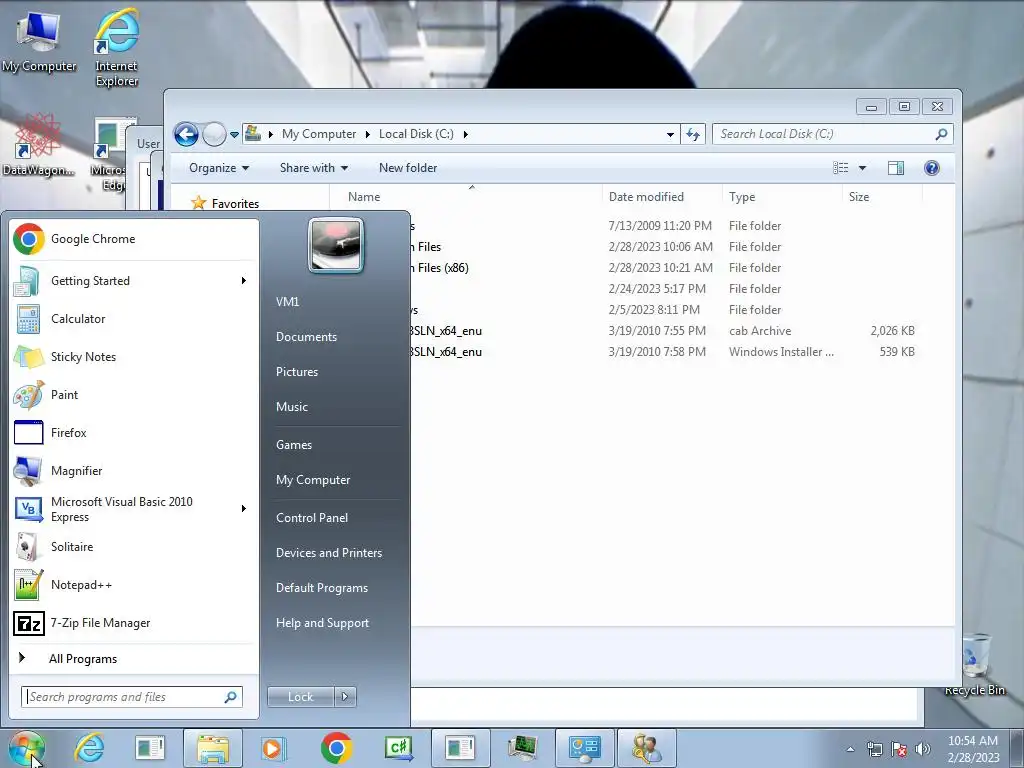The height and width of the screenshot is (768, 1024).
Task: Open address bar history dropdown
Action: pos(670,135)
